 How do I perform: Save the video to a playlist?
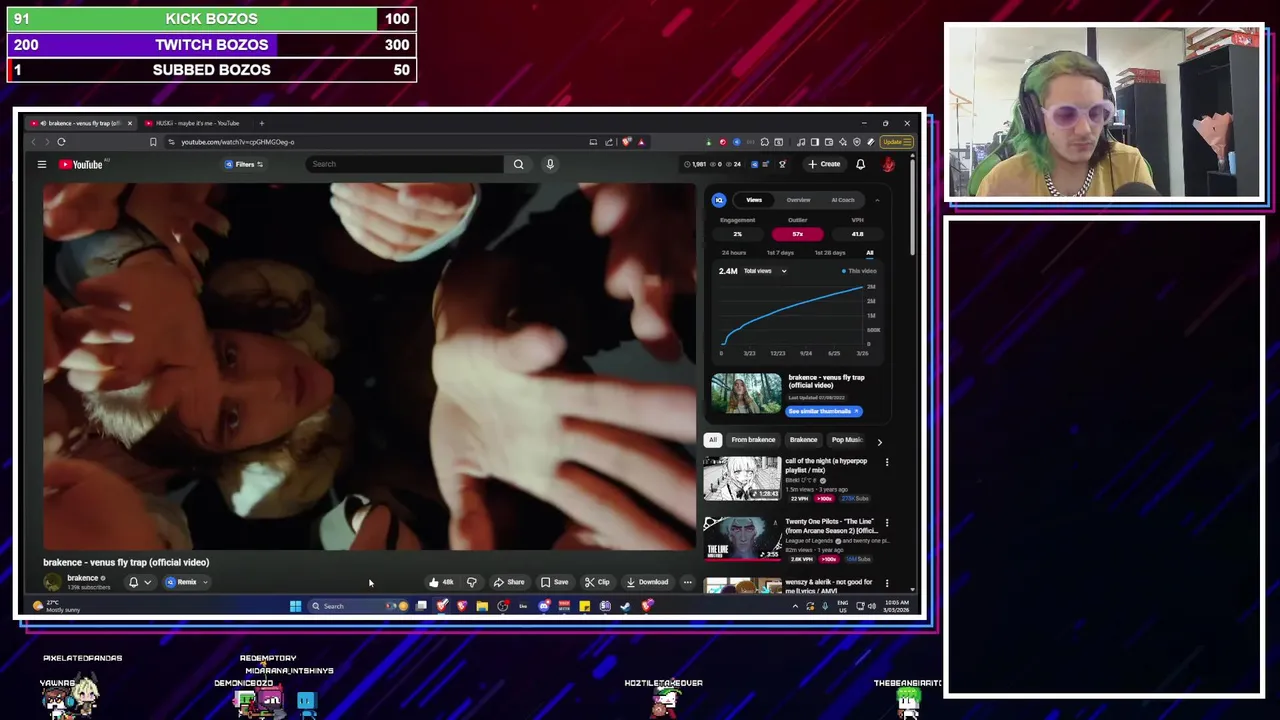coord(554,582)
